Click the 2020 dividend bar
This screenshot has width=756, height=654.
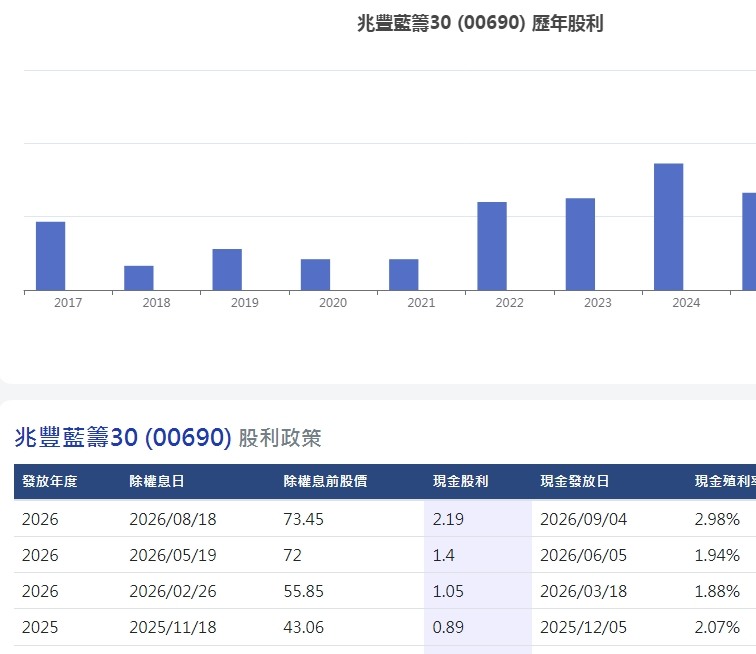[x=315, y=275]
